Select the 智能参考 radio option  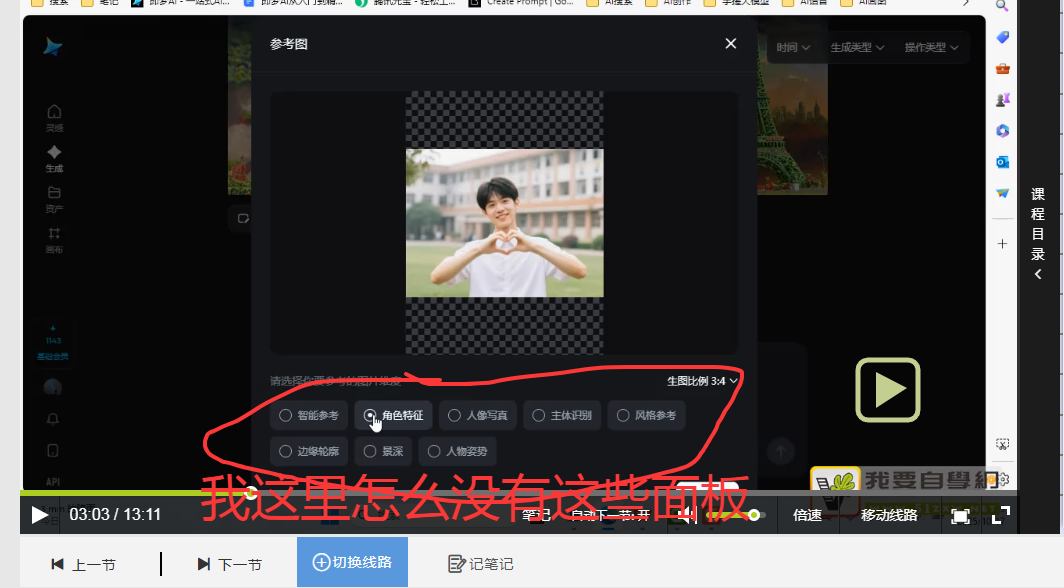[x=309, y=415]
